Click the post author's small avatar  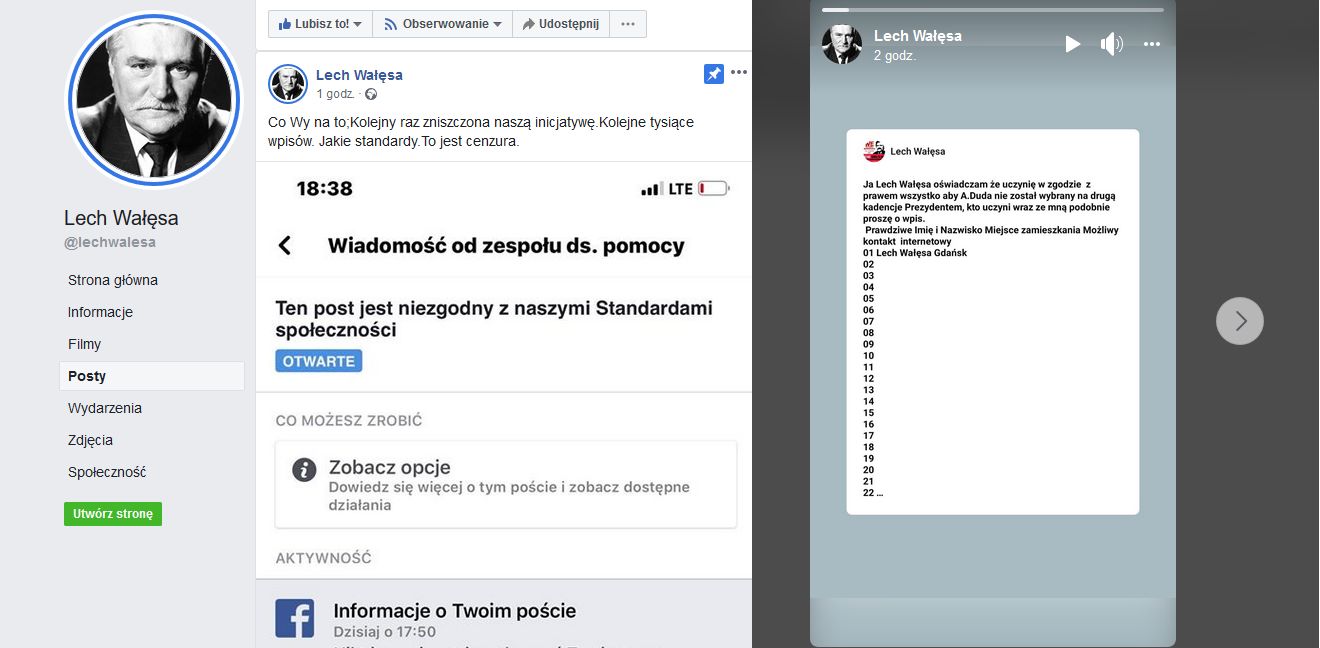(288, 84)
